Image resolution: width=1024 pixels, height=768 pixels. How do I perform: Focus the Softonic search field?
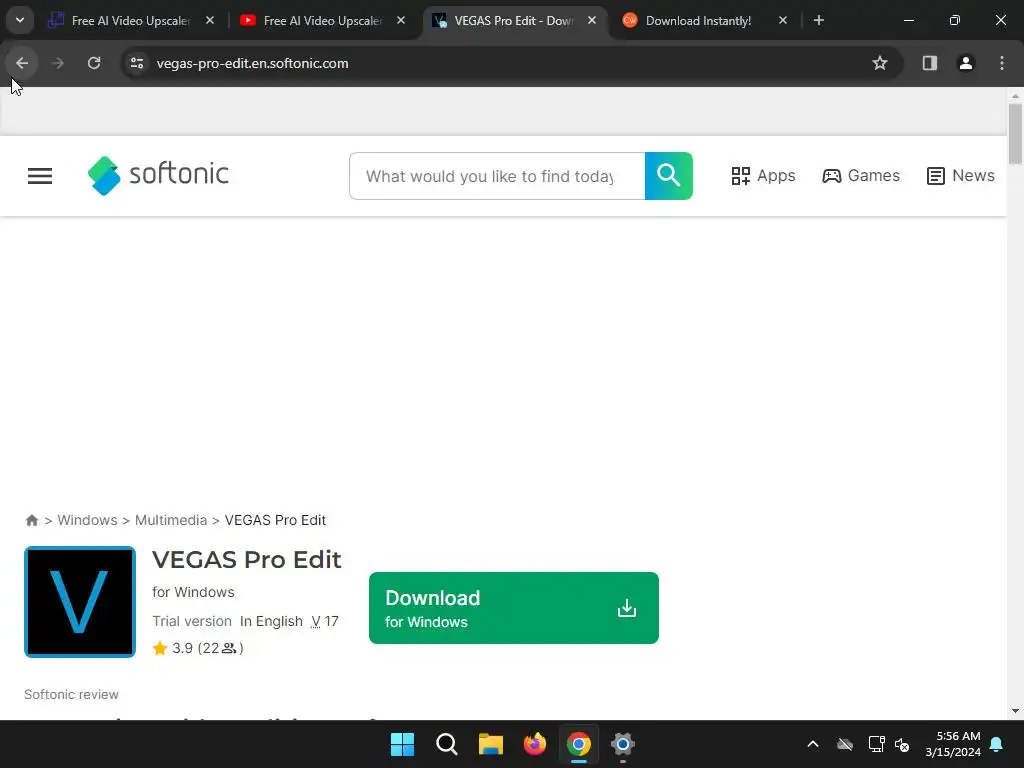click(497, 176)
